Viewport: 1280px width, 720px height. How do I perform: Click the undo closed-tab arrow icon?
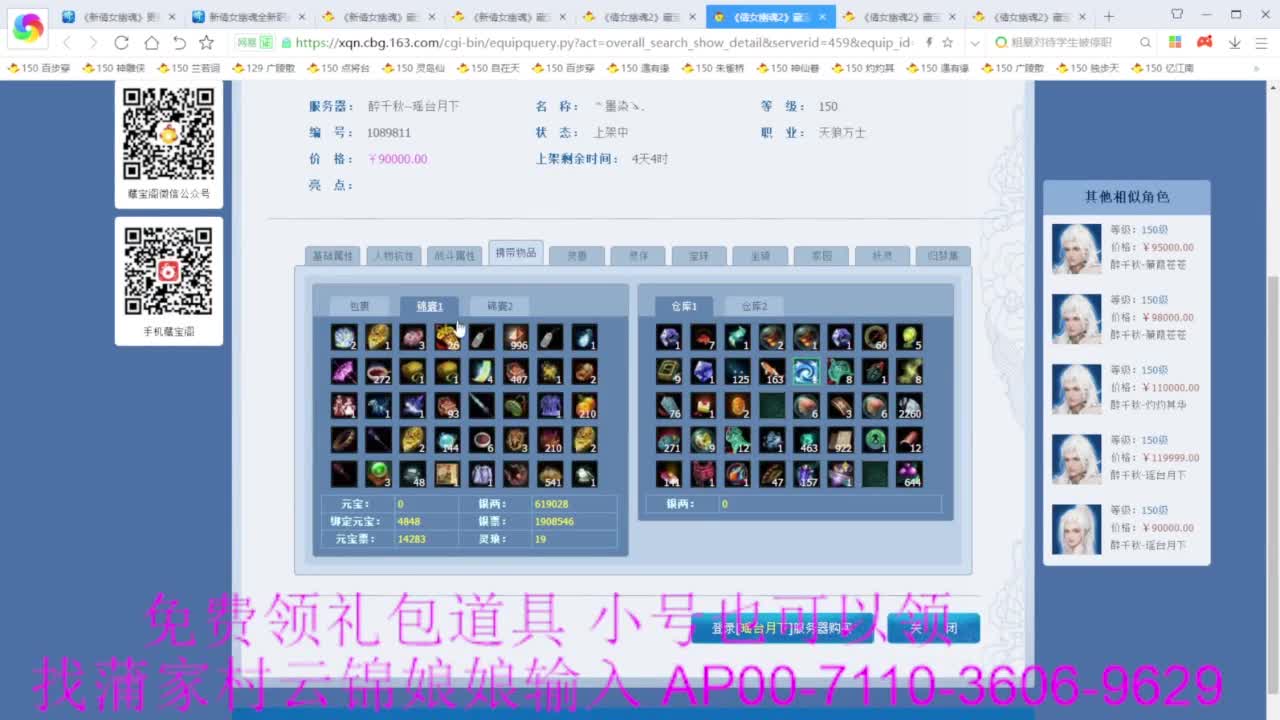pyautogui.click(x=179, y=43)
